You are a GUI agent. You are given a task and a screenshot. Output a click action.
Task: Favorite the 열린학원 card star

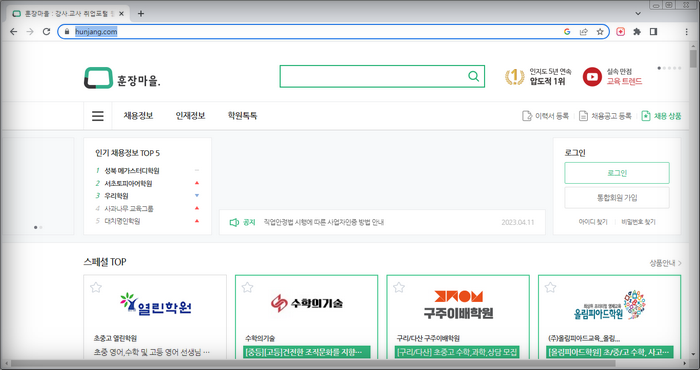pyautogui.click(x=96, y=287)
